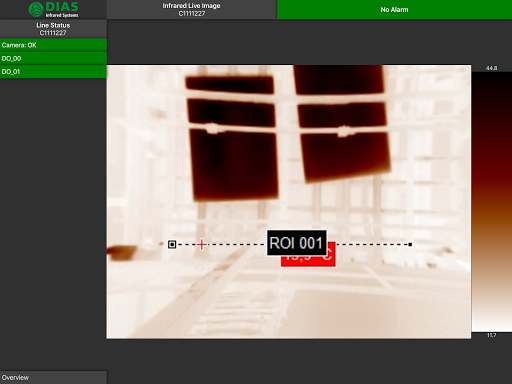Viewport: 512px width, 384px height.
Task: Click the No Alarm status banner
Action: pos(394,9)
